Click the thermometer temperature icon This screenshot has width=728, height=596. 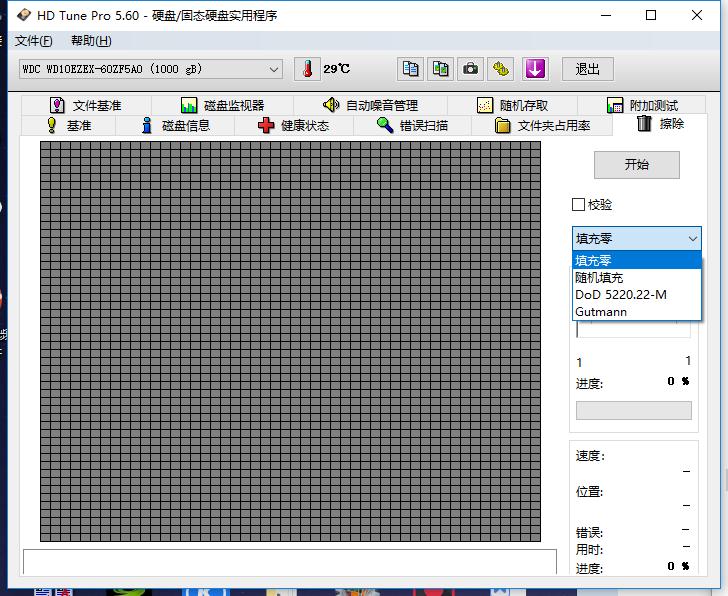[307, 69]
